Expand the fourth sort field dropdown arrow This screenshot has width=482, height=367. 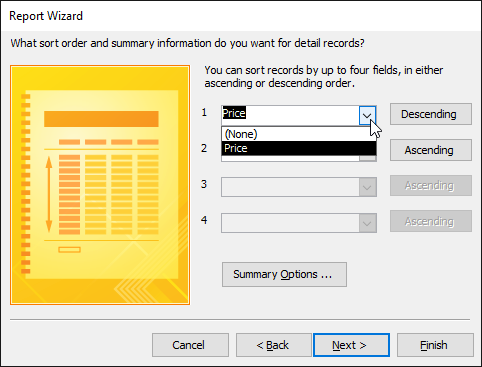point(367,223)
